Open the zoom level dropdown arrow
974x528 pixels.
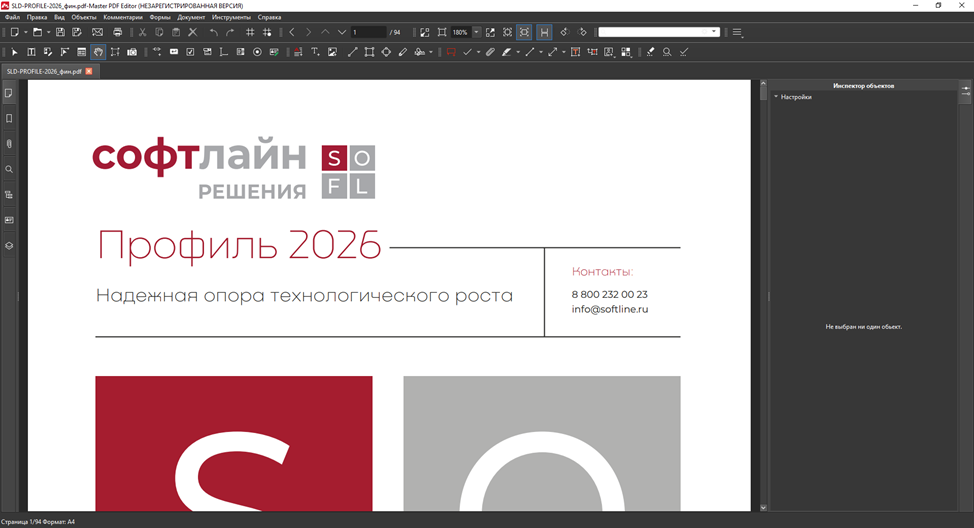(x=476, y=32)
